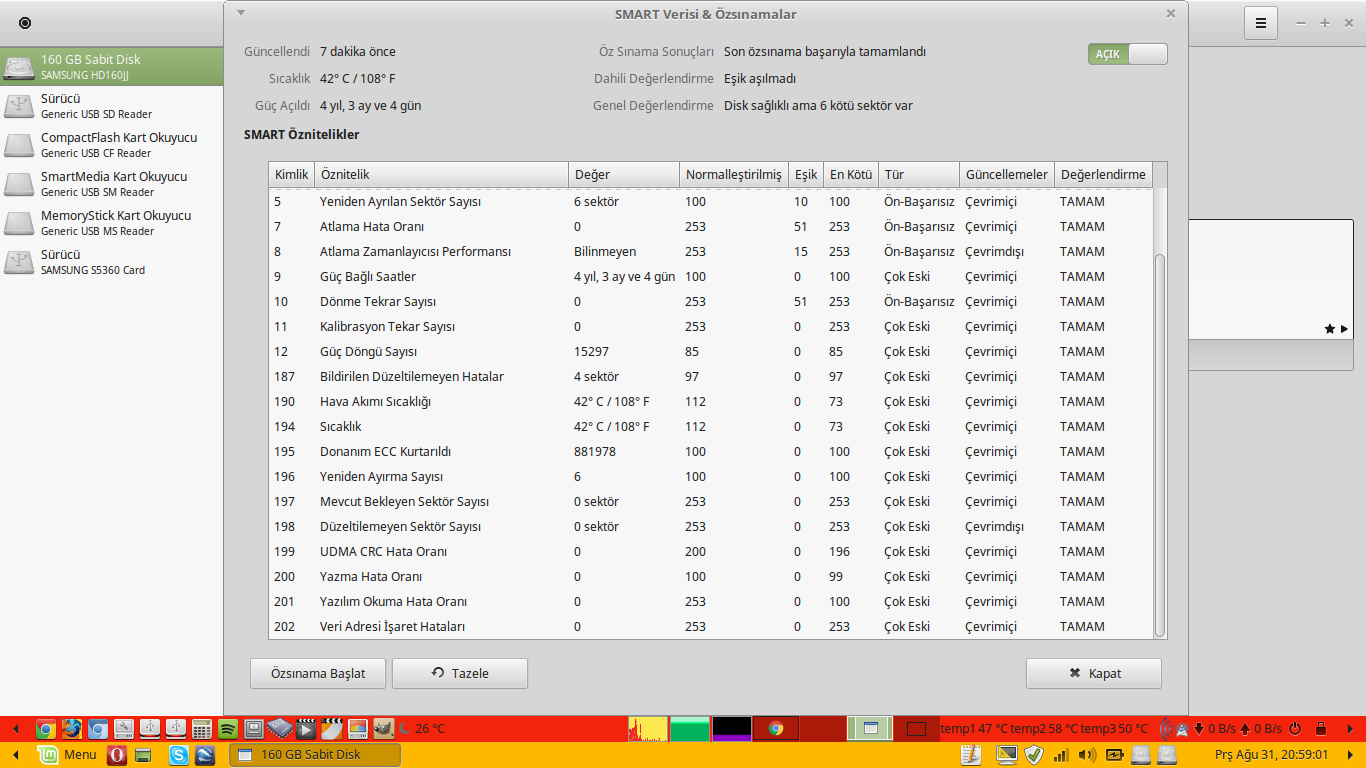This screenshot has height=768, width=1366.
Task: Click the right arrow expander beside the clock
Action: pyautogui.click(x=1349, y=755)
